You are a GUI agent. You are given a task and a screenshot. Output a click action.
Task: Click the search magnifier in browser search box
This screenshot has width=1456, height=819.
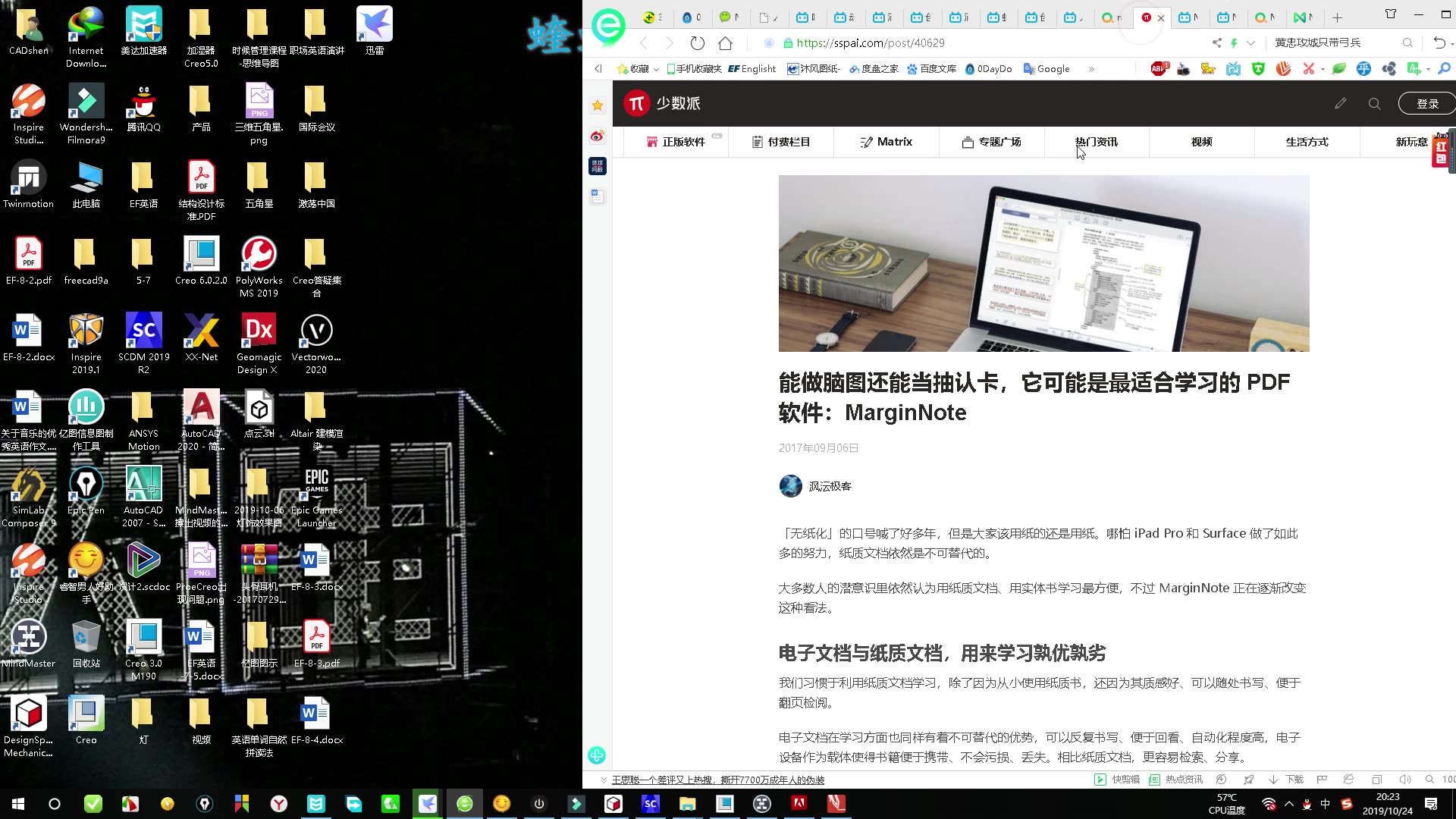coord(1407,43)
